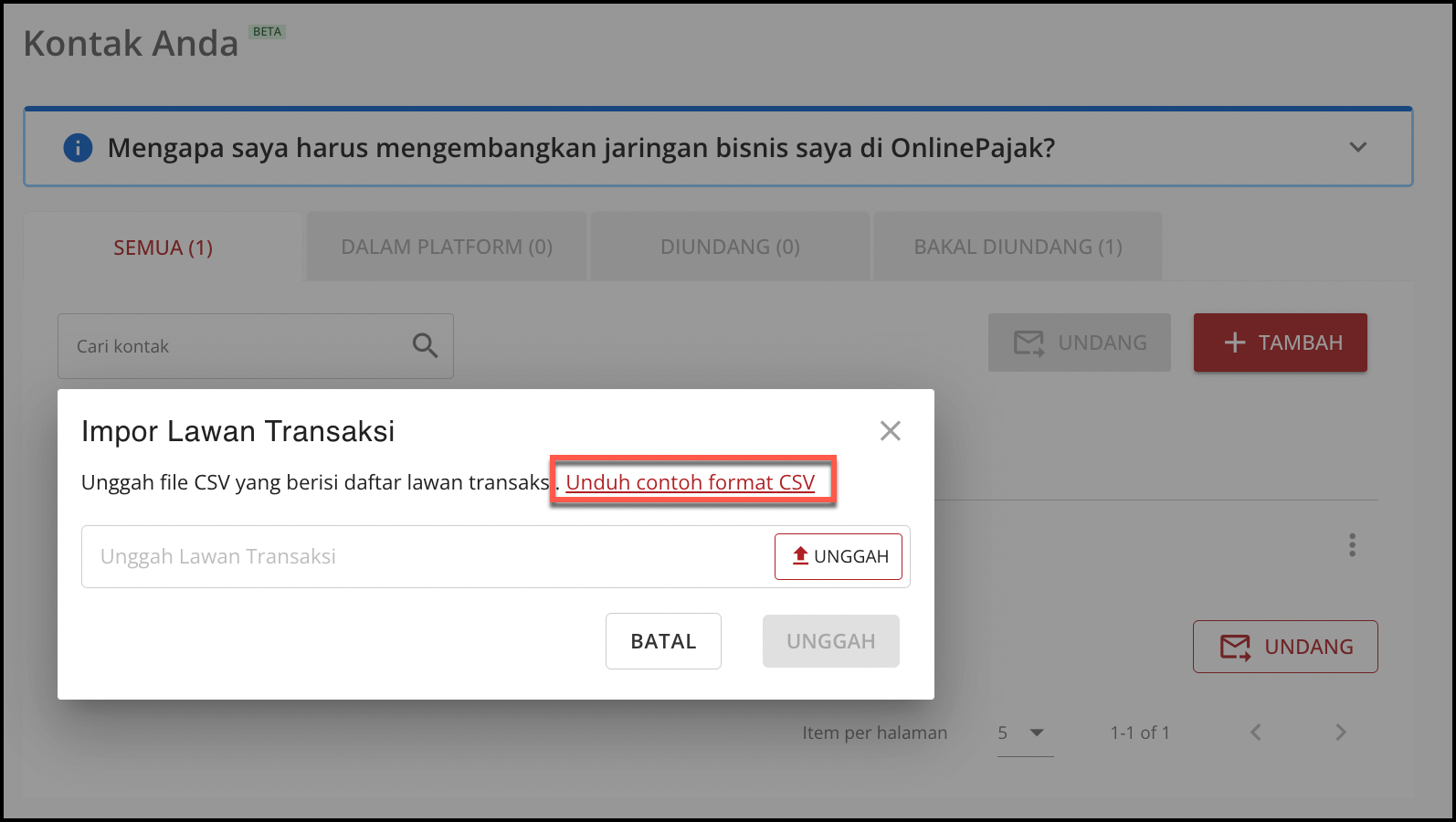Image resolution: width=1456 pixels, height=822 pixels.
Task: Go to previous page arrow
Action: 1256,732
